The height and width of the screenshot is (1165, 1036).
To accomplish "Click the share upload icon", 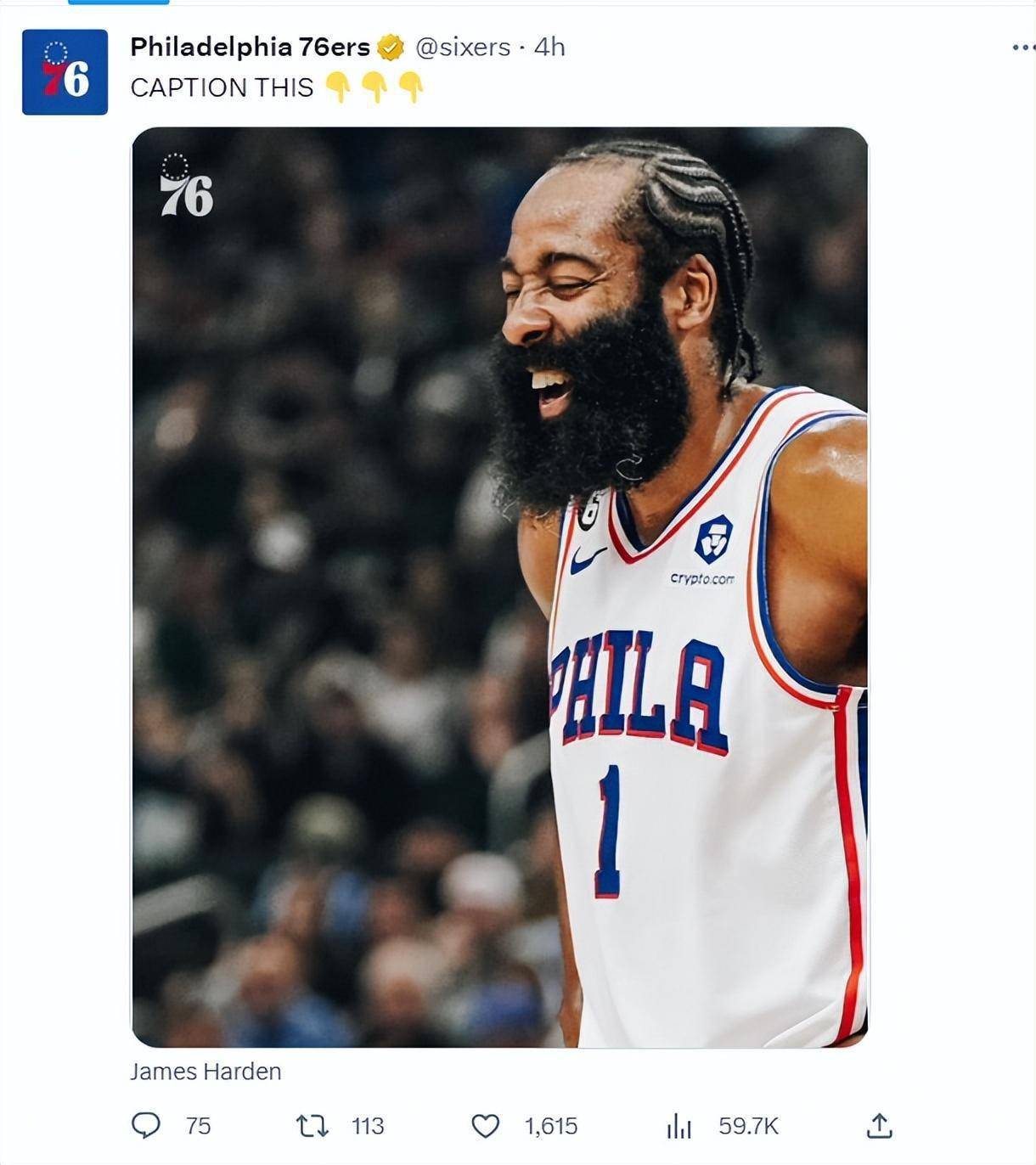I will pos(879,1125).
